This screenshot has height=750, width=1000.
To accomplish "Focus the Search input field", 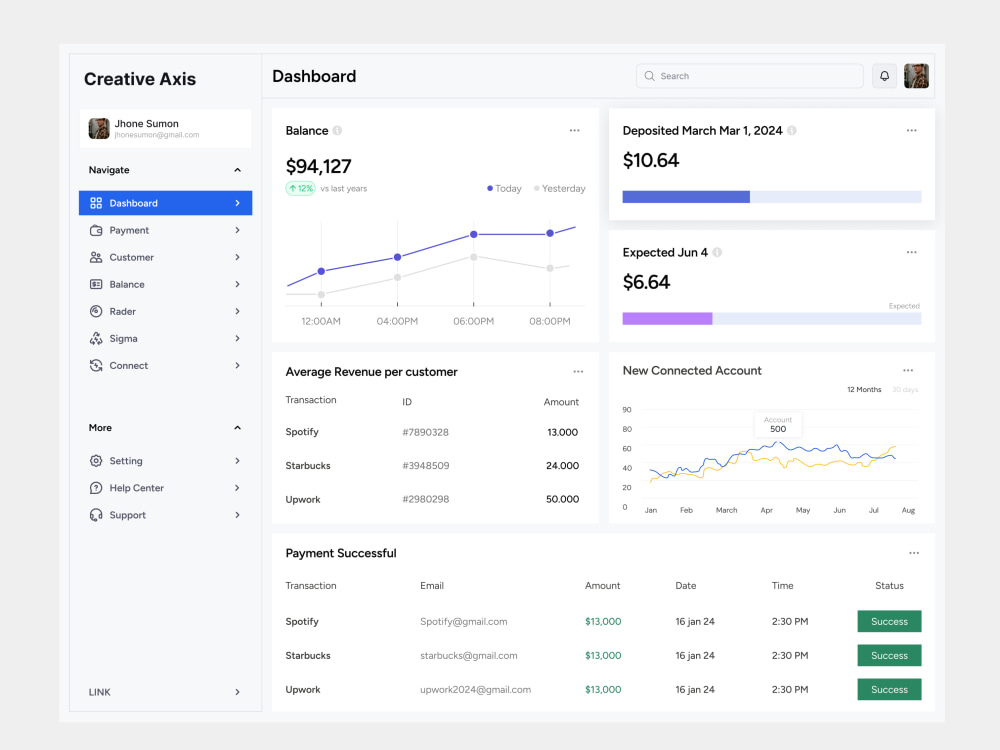I will click(x=749, y=76).
